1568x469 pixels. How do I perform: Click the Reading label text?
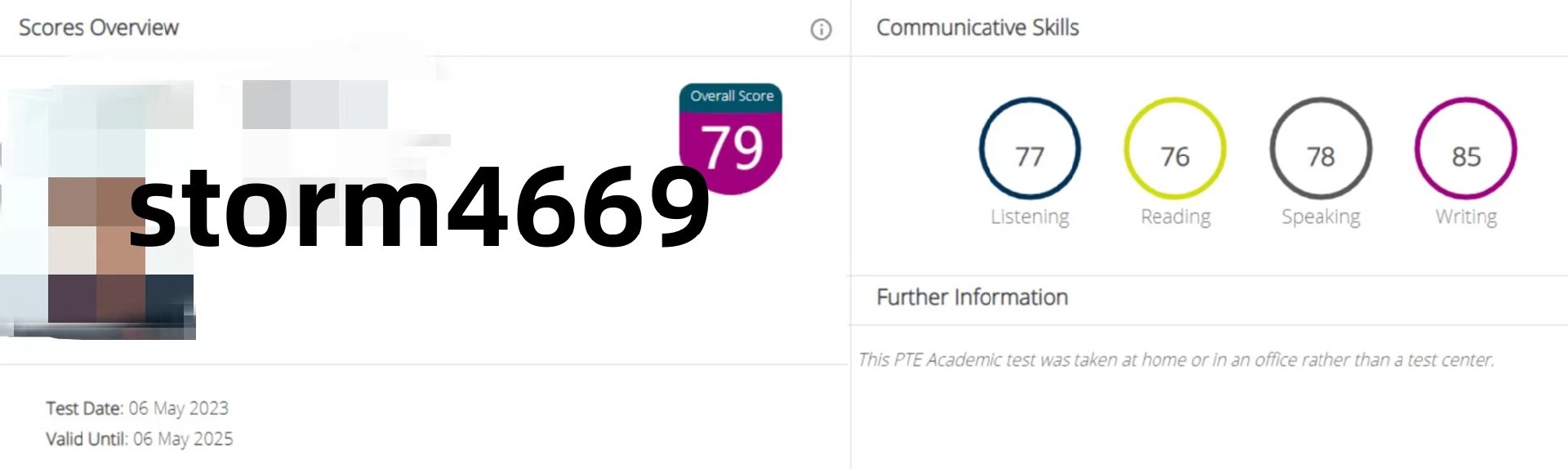(1175, 217)
